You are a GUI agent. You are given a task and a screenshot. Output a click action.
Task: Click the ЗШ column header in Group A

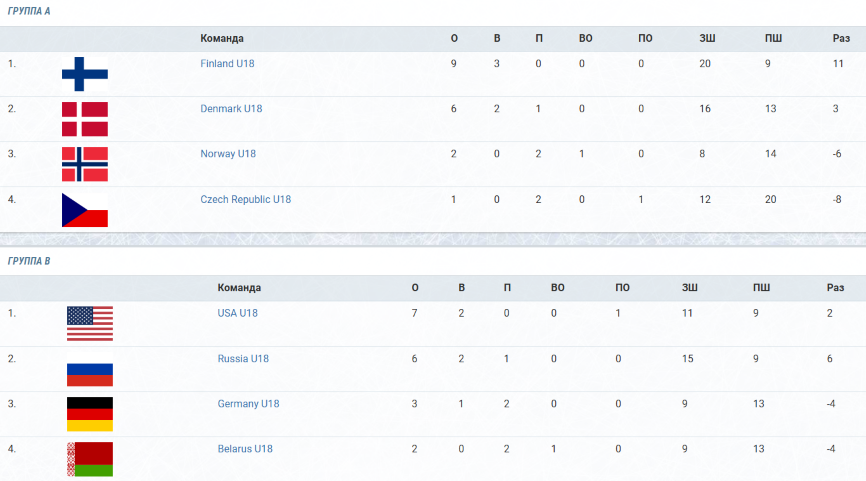707,38
